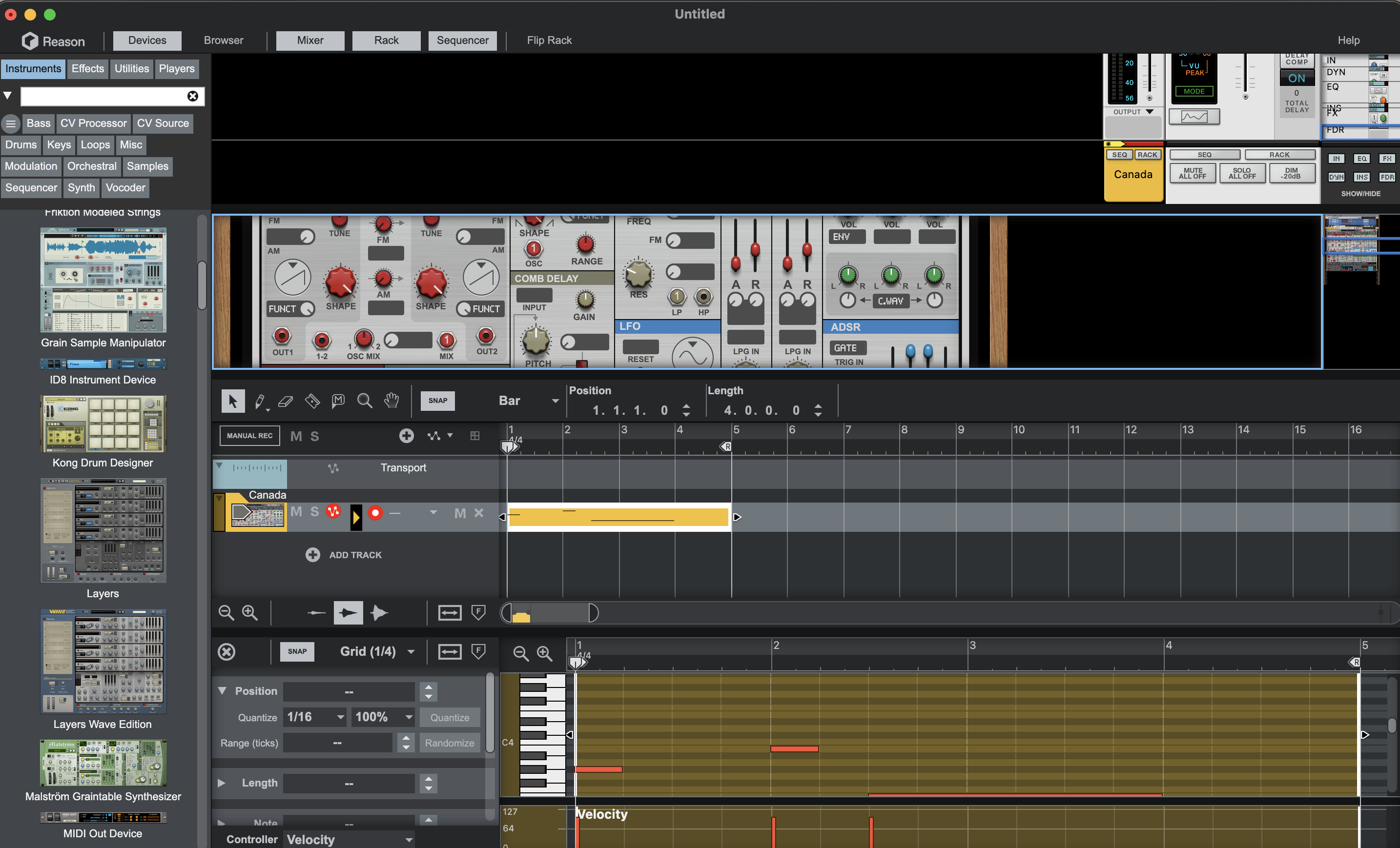Screen dimensions: 1400x848
Task: Select the Pencil tool
Action: click(x=260, y=401)
